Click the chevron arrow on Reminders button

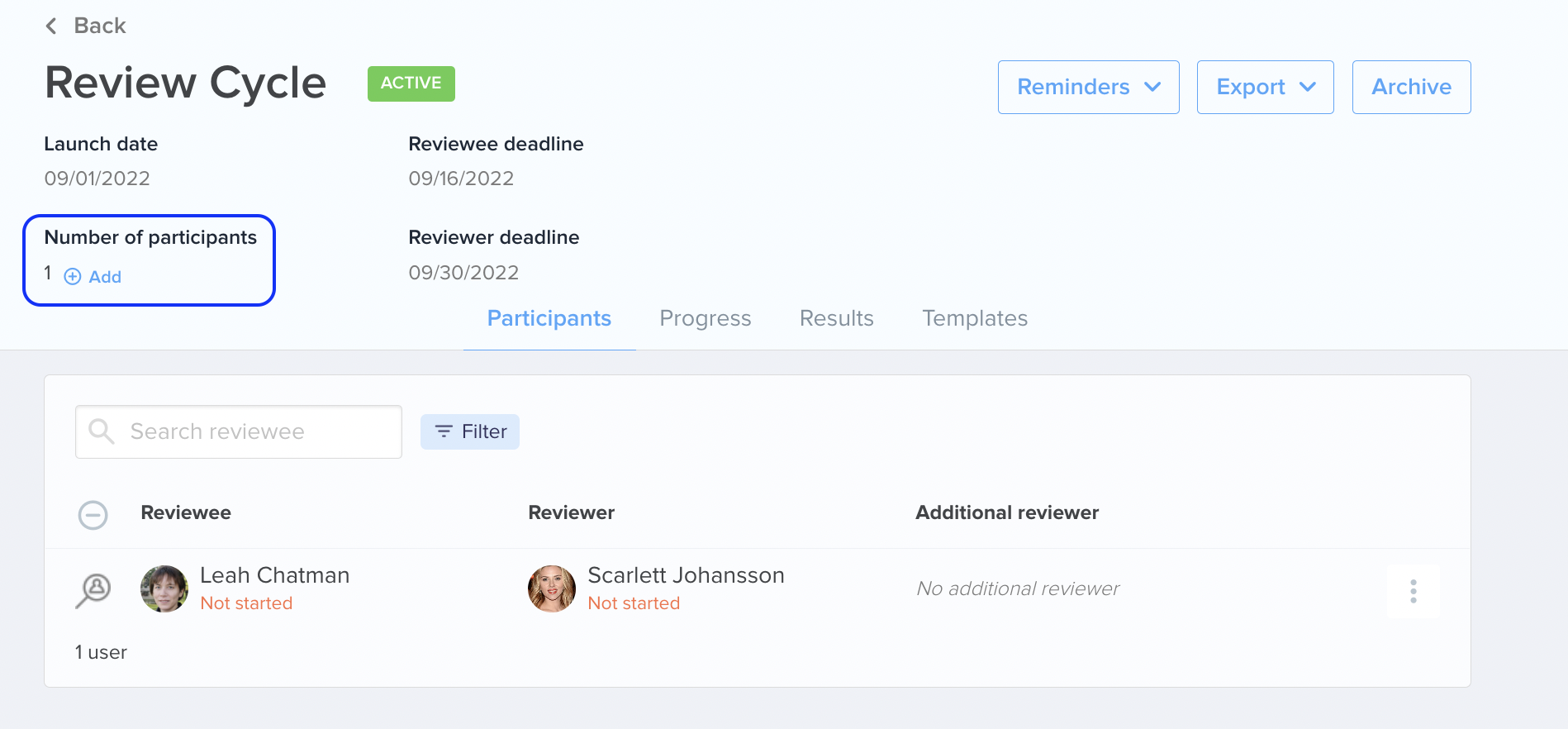coord(1152,87)
